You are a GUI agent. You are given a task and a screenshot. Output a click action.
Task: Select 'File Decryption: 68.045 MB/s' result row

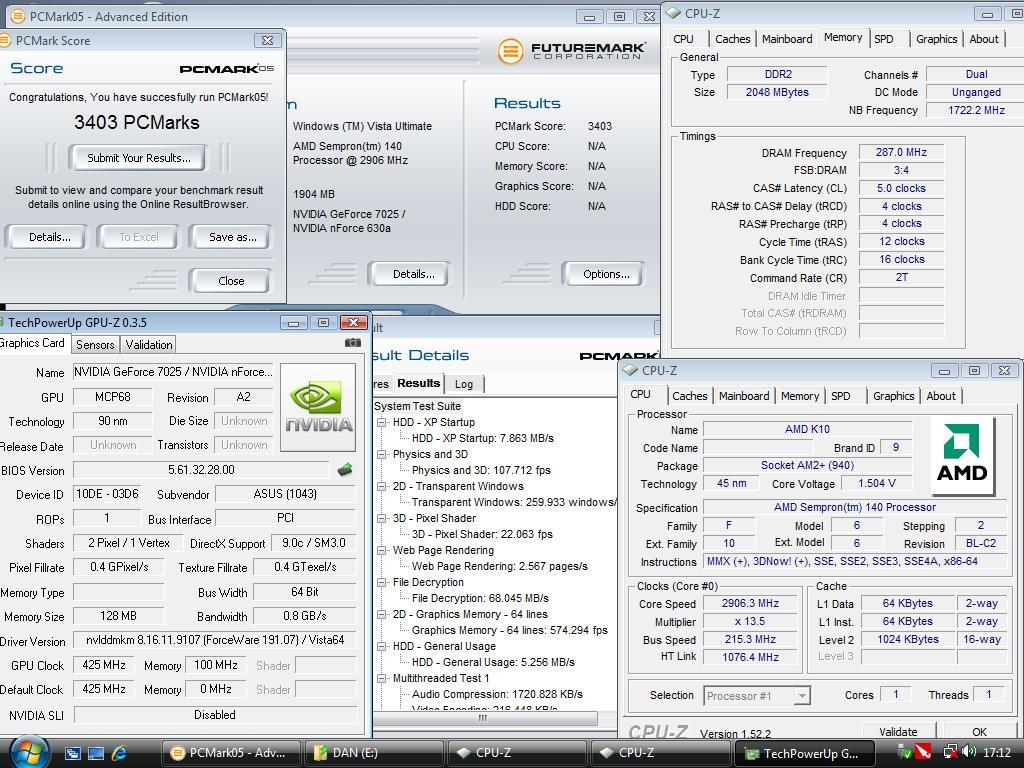click(x=480, y=598)
